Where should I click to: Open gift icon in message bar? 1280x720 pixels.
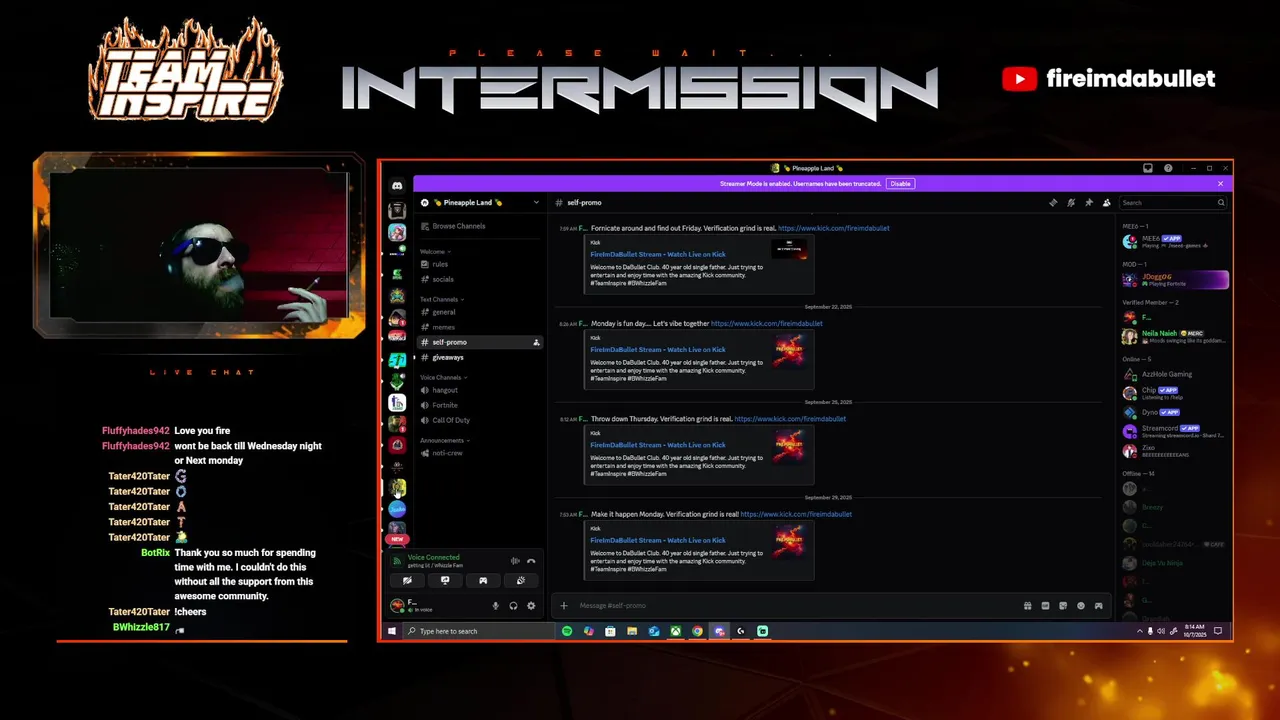click(1027, 606)
